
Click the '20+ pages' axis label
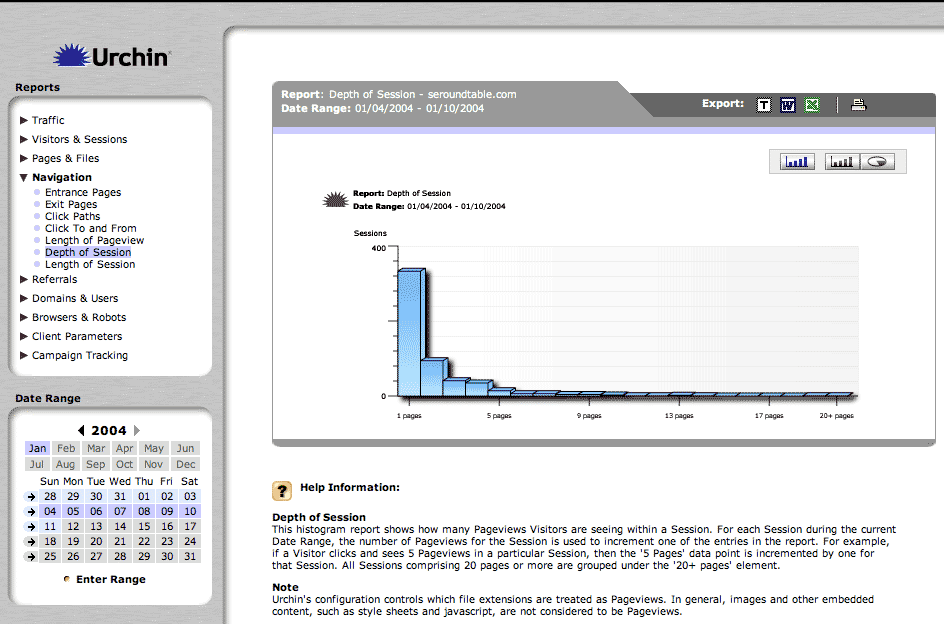tap(836, 416)
